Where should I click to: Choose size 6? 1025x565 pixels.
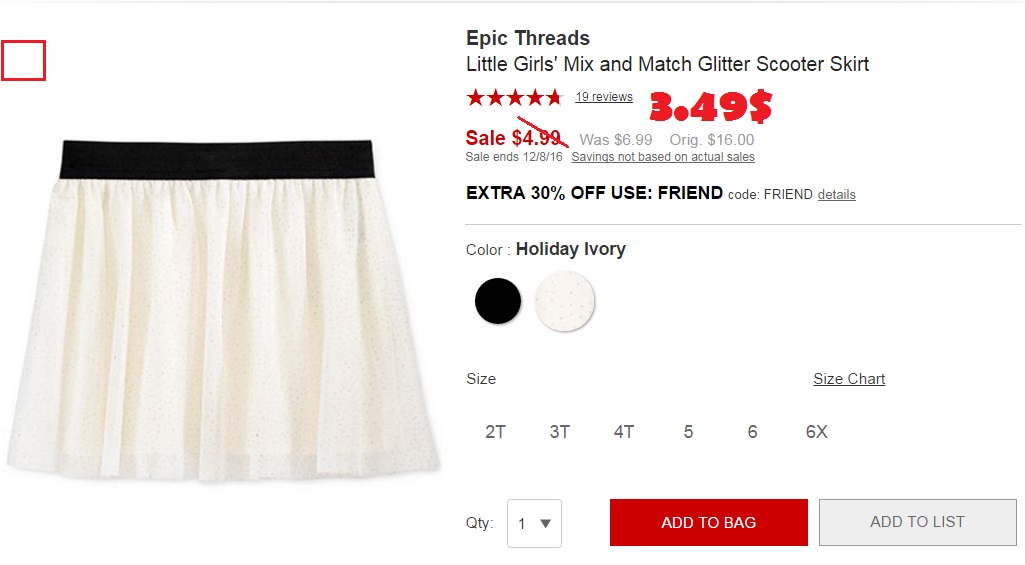point(752,432)
